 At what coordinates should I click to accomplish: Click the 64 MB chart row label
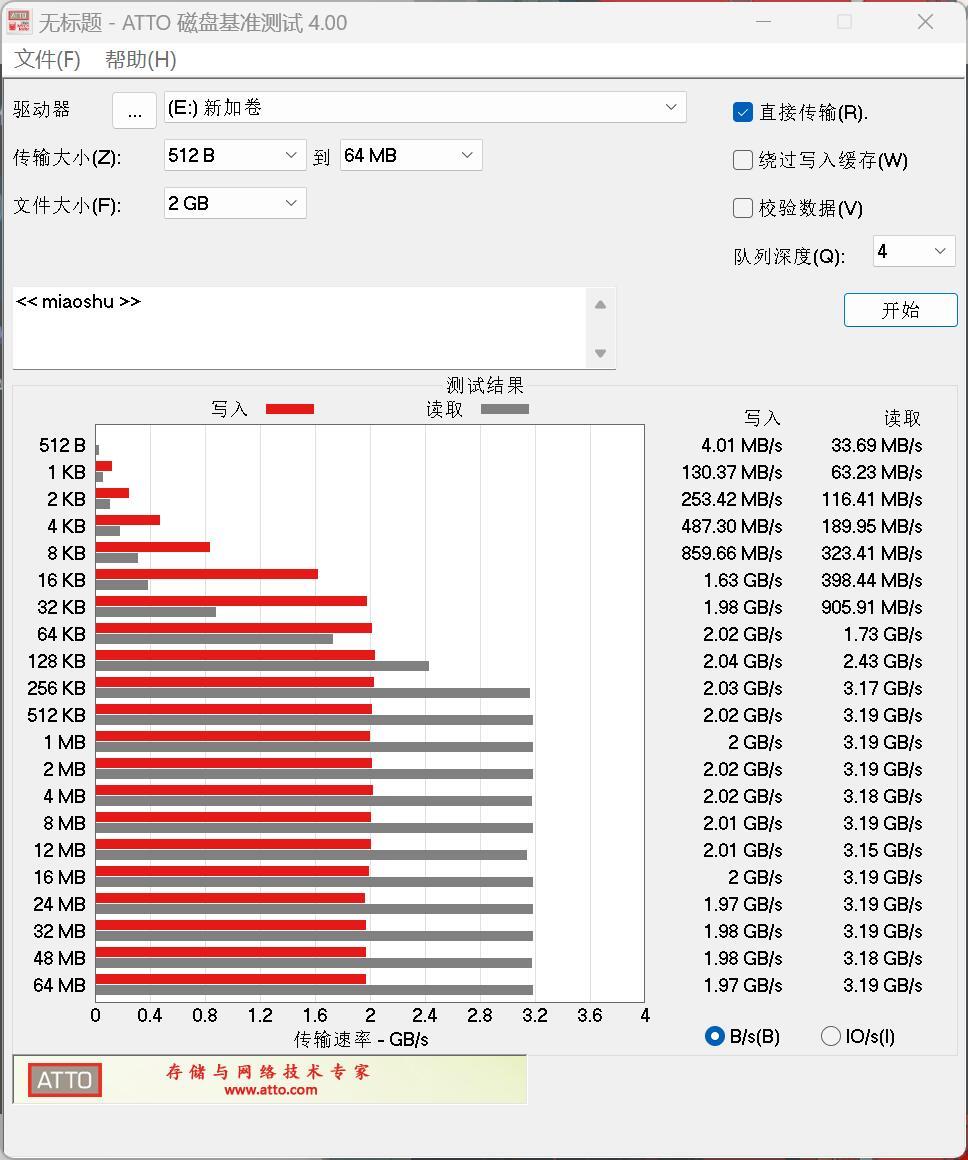pyautogui.click(x=59, y=985)
